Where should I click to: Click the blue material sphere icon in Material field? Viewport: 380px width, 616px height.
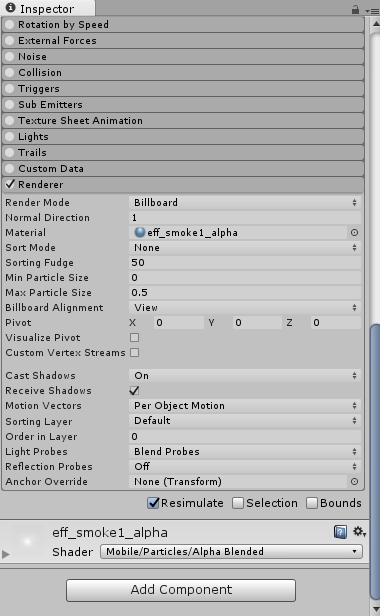(x=140, y=232)
